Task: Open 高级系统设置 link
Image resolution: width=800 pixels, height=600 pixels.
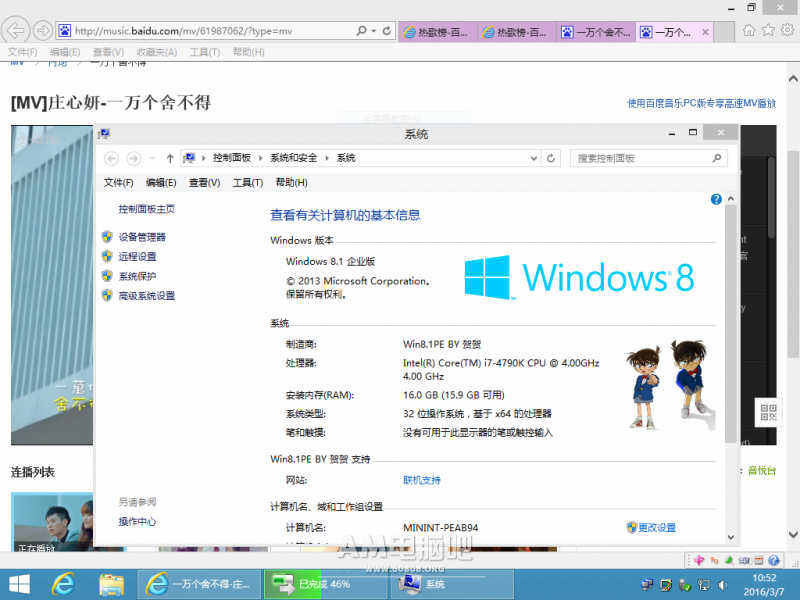Action: pyautogui.click(x=146, y=296)
